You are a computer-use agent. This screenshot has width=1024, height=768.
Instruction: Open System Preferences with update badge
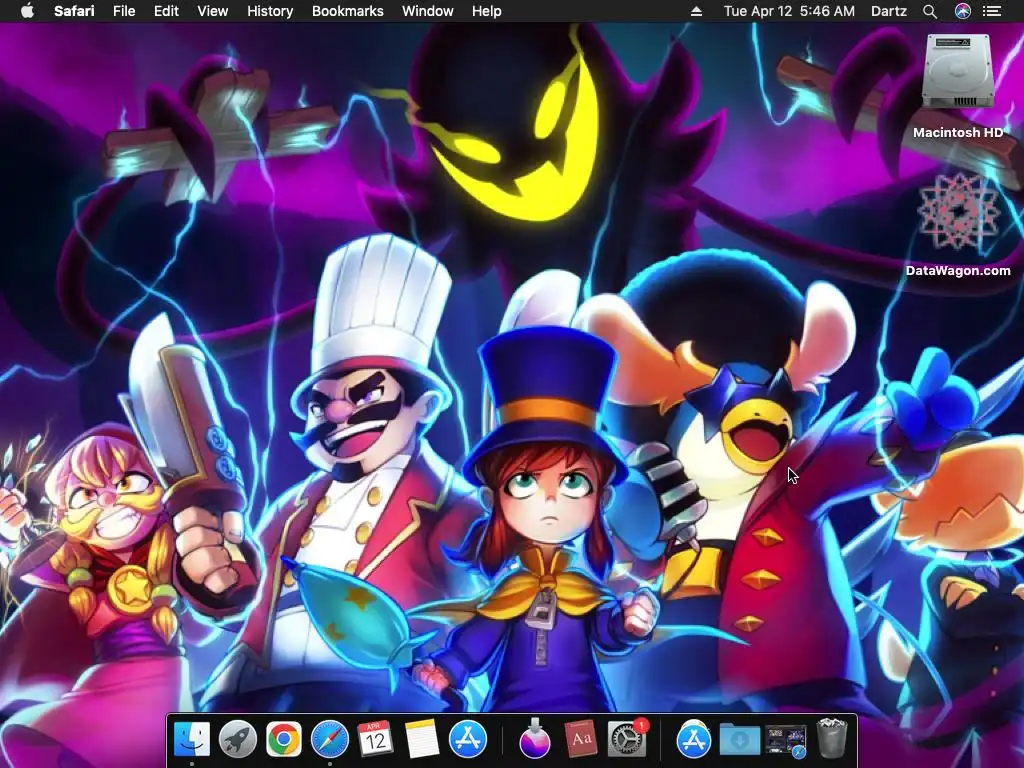tap(627, 739)
